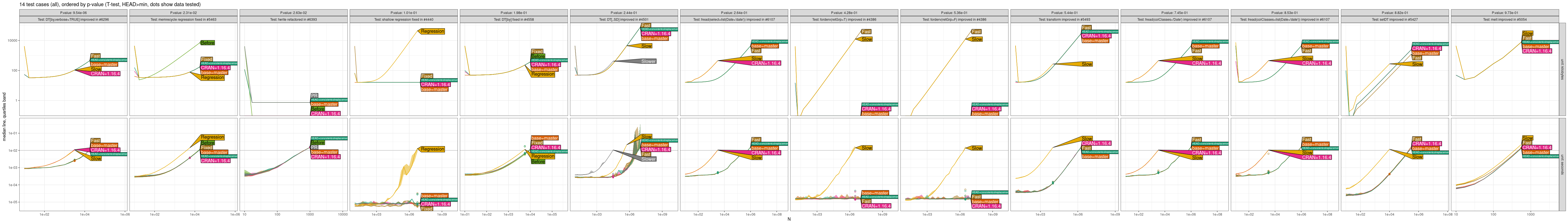Click green 'Before' label in memrecycle kilobytes plot
Viewport: 1568px width, 224px height.
pyautogui.click(x=207, y=43)
